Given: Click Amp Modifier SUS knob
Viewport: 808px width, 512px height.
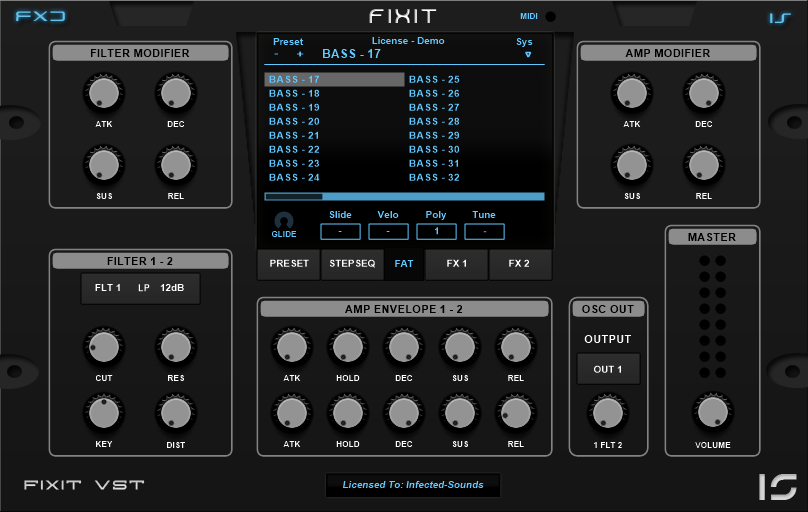Looking at the screenshot, I should coord(632,166).
